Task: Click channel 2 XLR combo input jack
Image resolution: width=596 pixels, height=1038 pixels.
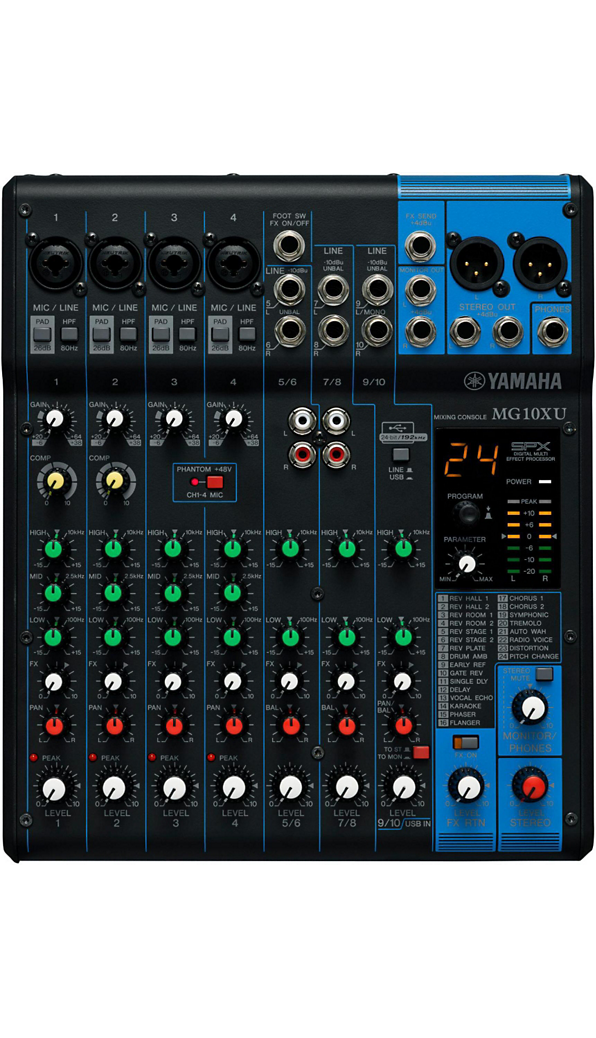Action: coord(115,263)
